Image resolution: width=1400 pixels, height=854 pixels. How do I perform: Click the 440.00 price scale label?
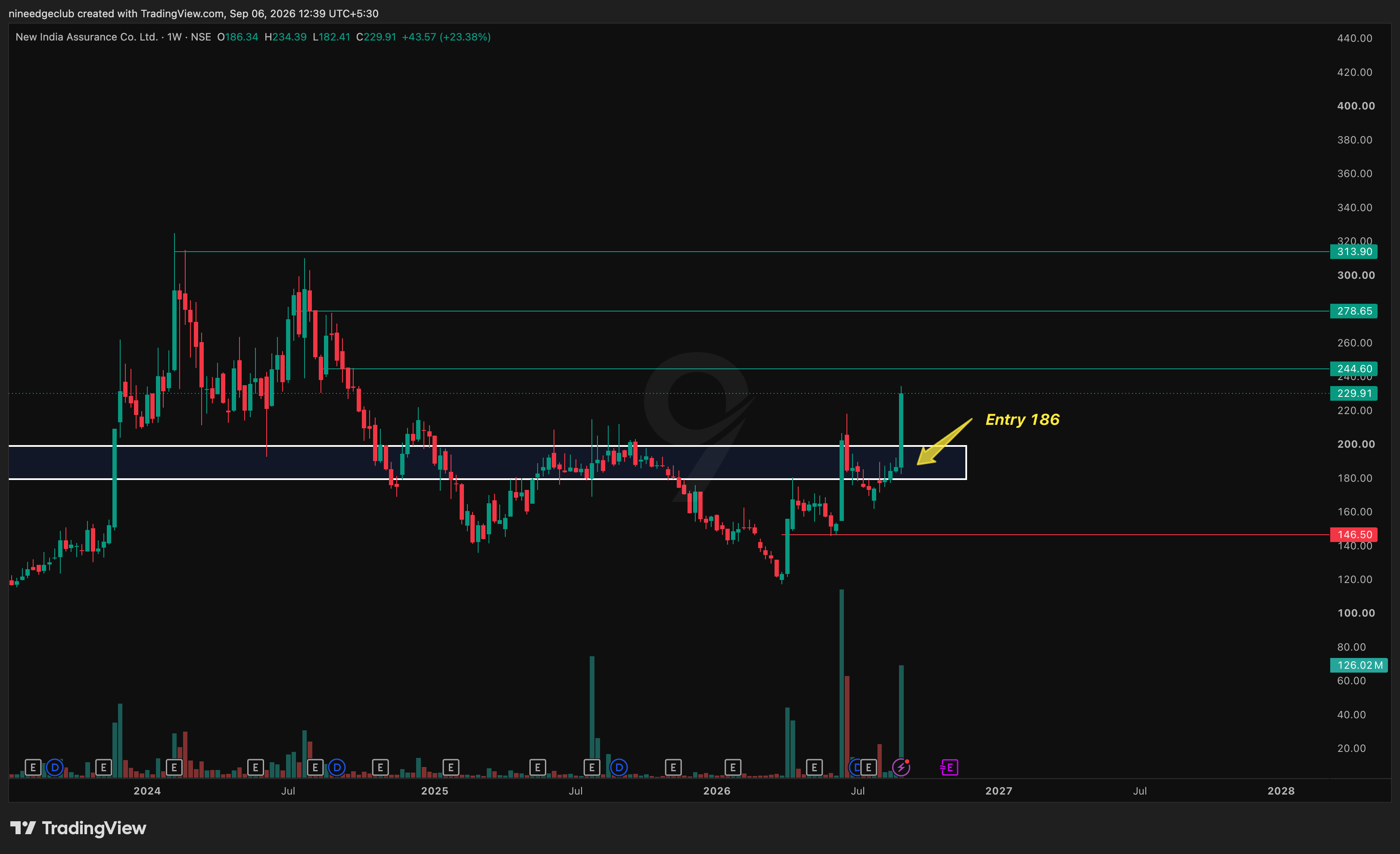click(x=1354, y=38)
